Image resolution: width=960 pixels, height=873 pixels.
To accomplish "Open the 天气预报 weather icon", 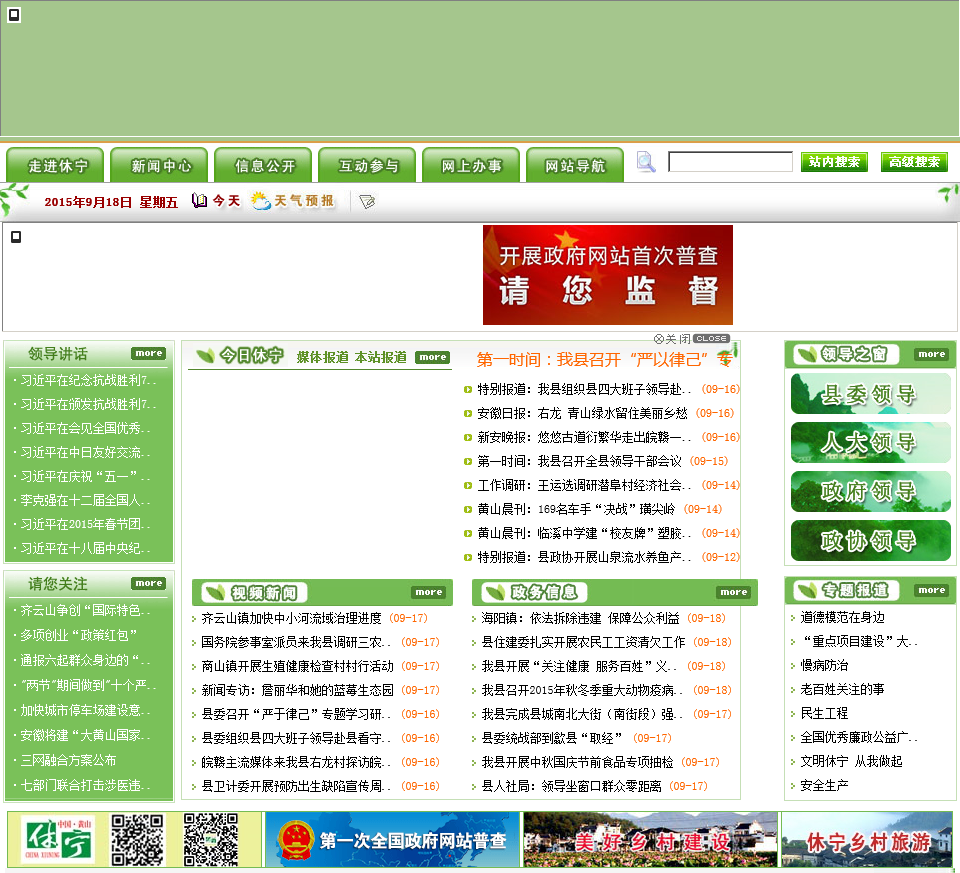I will (261, 201).
